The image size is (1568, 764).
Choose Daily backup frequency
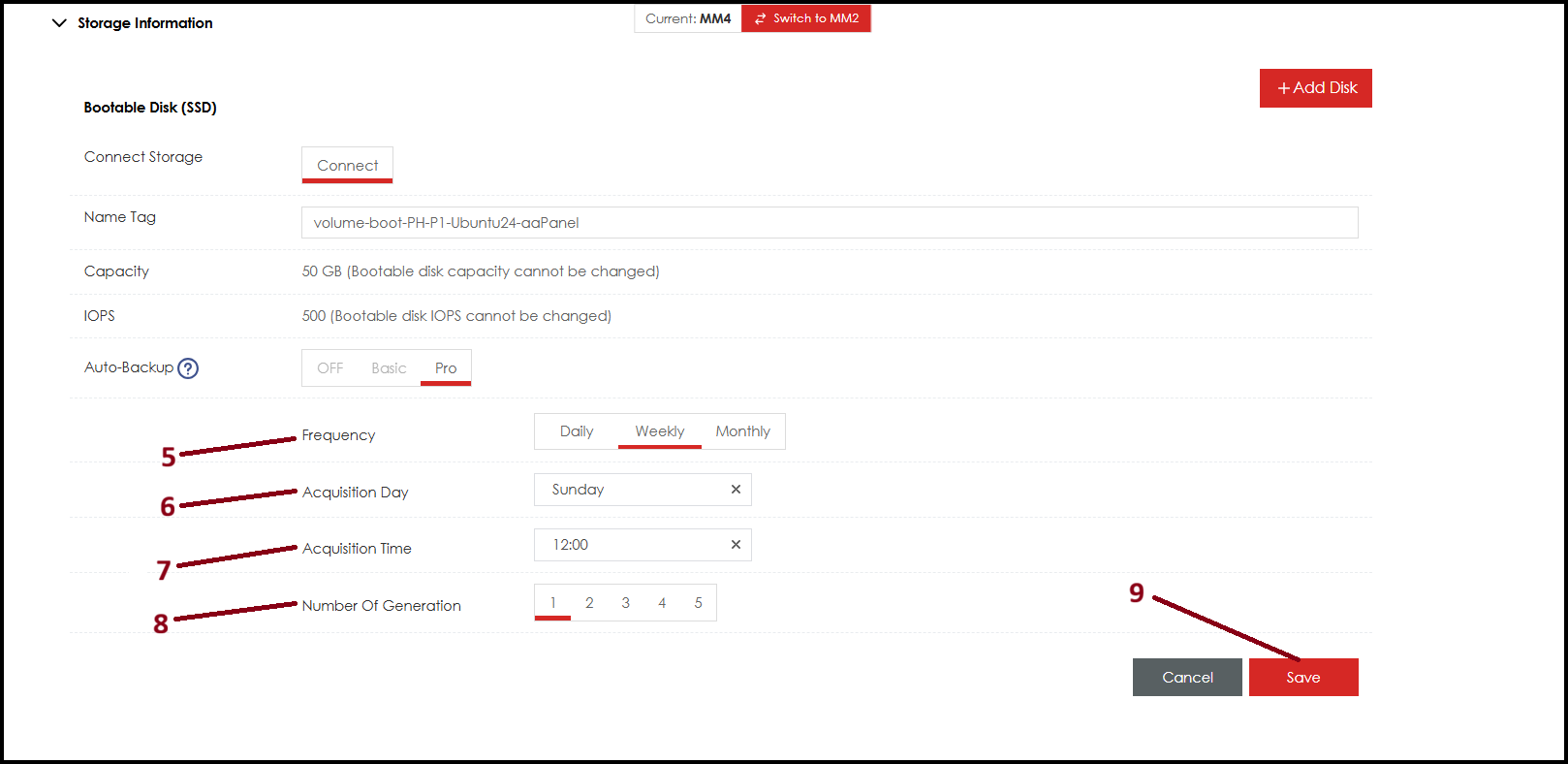tap(577, 431)
